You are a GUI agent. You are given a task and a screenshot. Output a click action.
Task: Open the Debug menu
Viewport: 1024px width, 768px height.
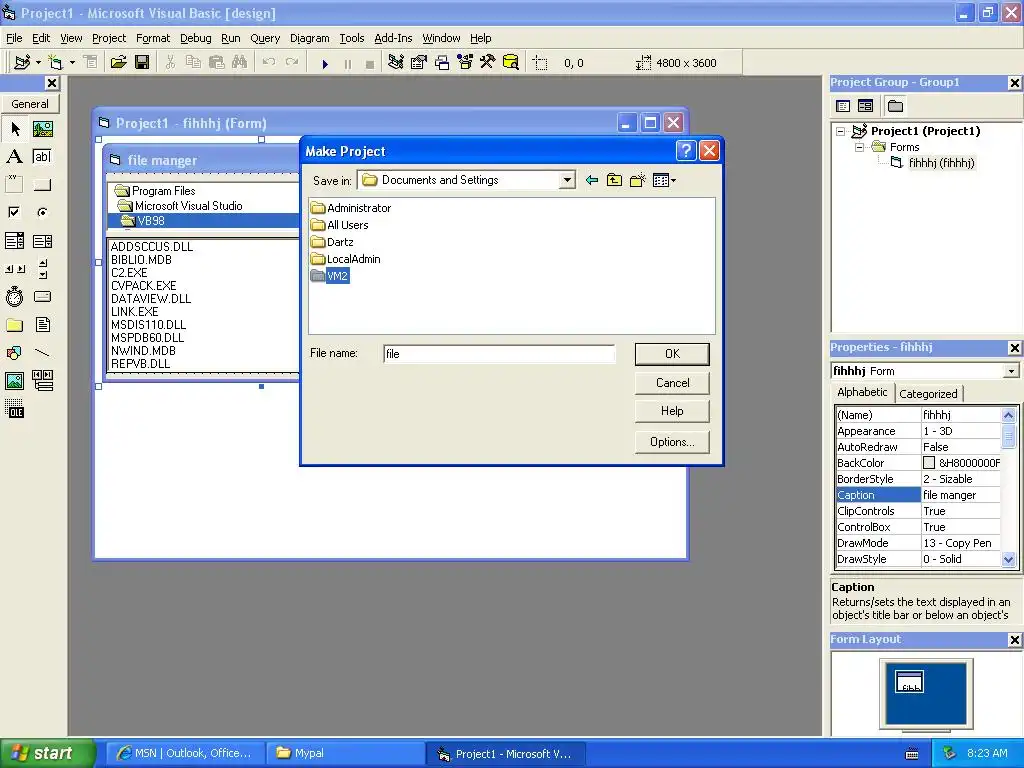coord(195,38)
